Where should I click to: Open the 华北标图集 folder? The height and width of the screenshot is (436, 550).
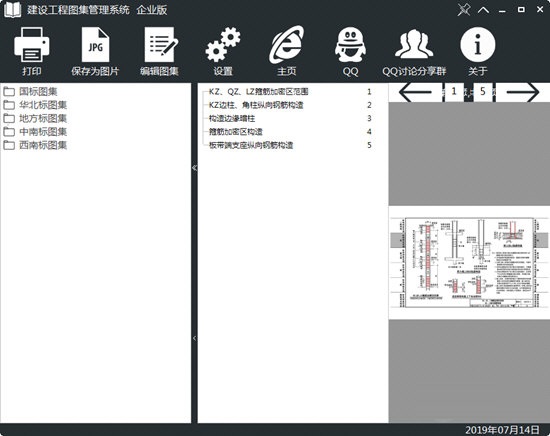point(43,105)
